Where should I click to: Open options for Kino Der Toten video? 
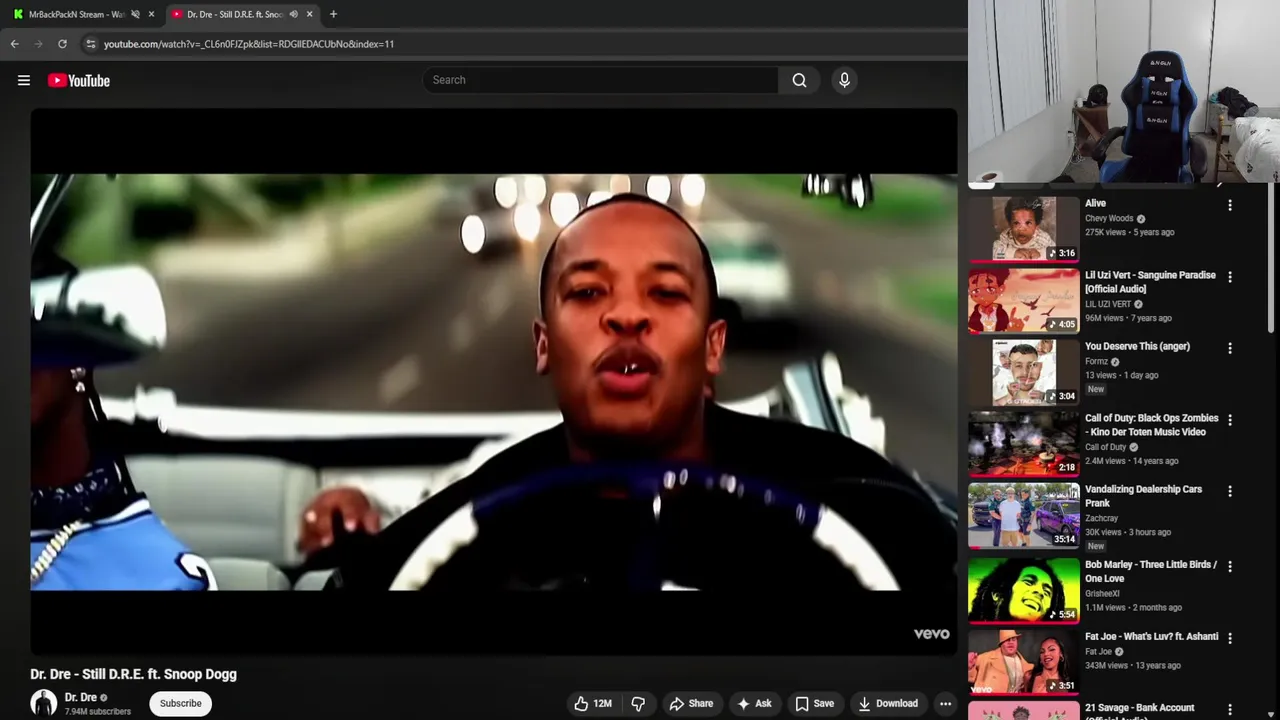[x=1230, y=420]
